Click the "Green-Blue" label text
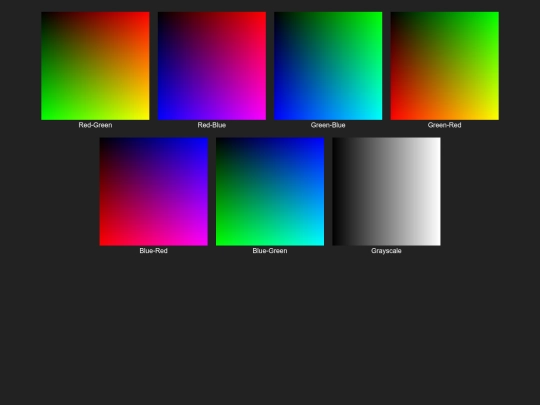This screenshot has width=540, height=405. click(x=328, y=125)
